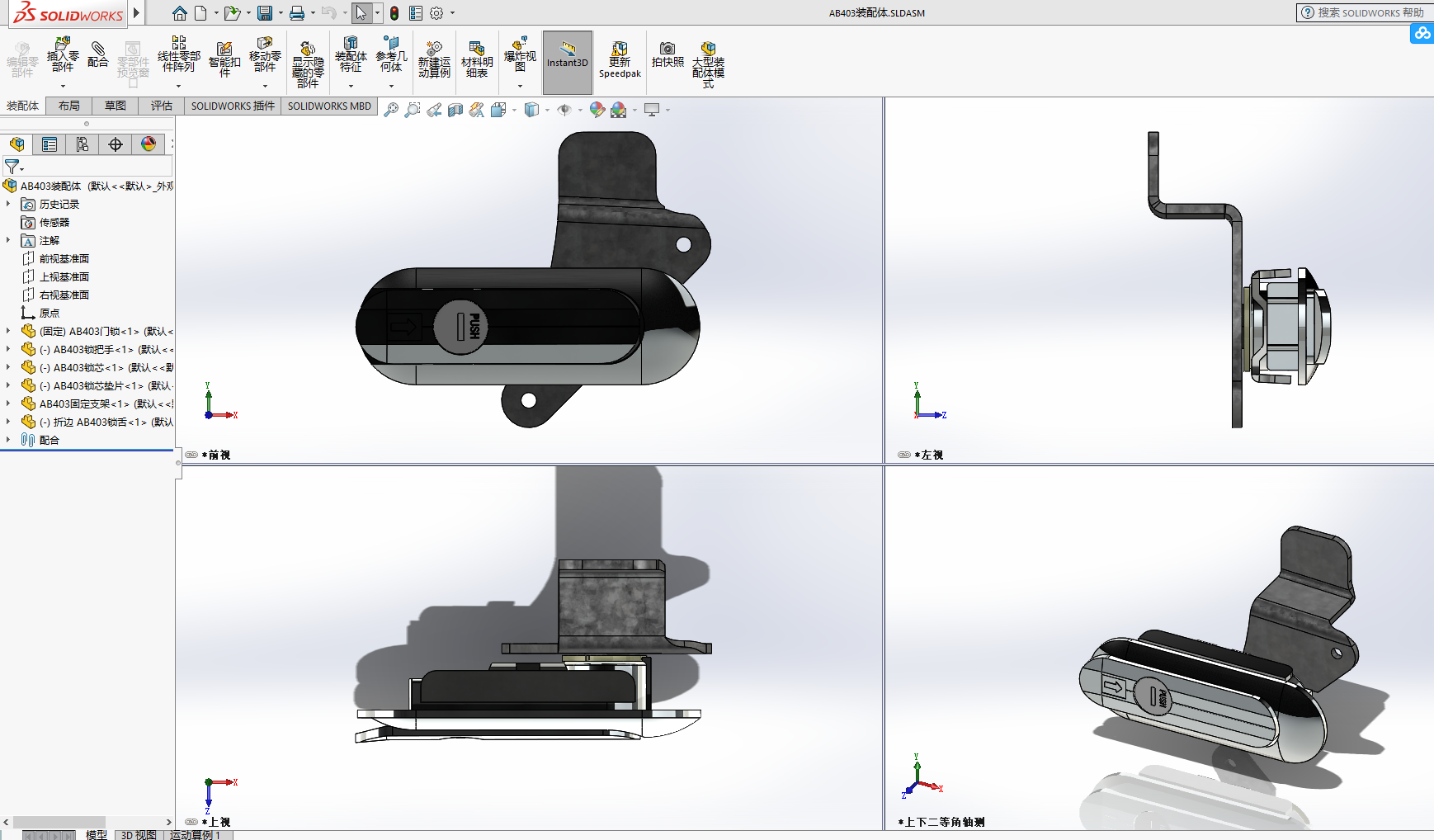Click 智能扣件 (Smart Fasteners) tool
Image resolution: width=1434 pixels, height=840 pixels.
coord(224,58)
